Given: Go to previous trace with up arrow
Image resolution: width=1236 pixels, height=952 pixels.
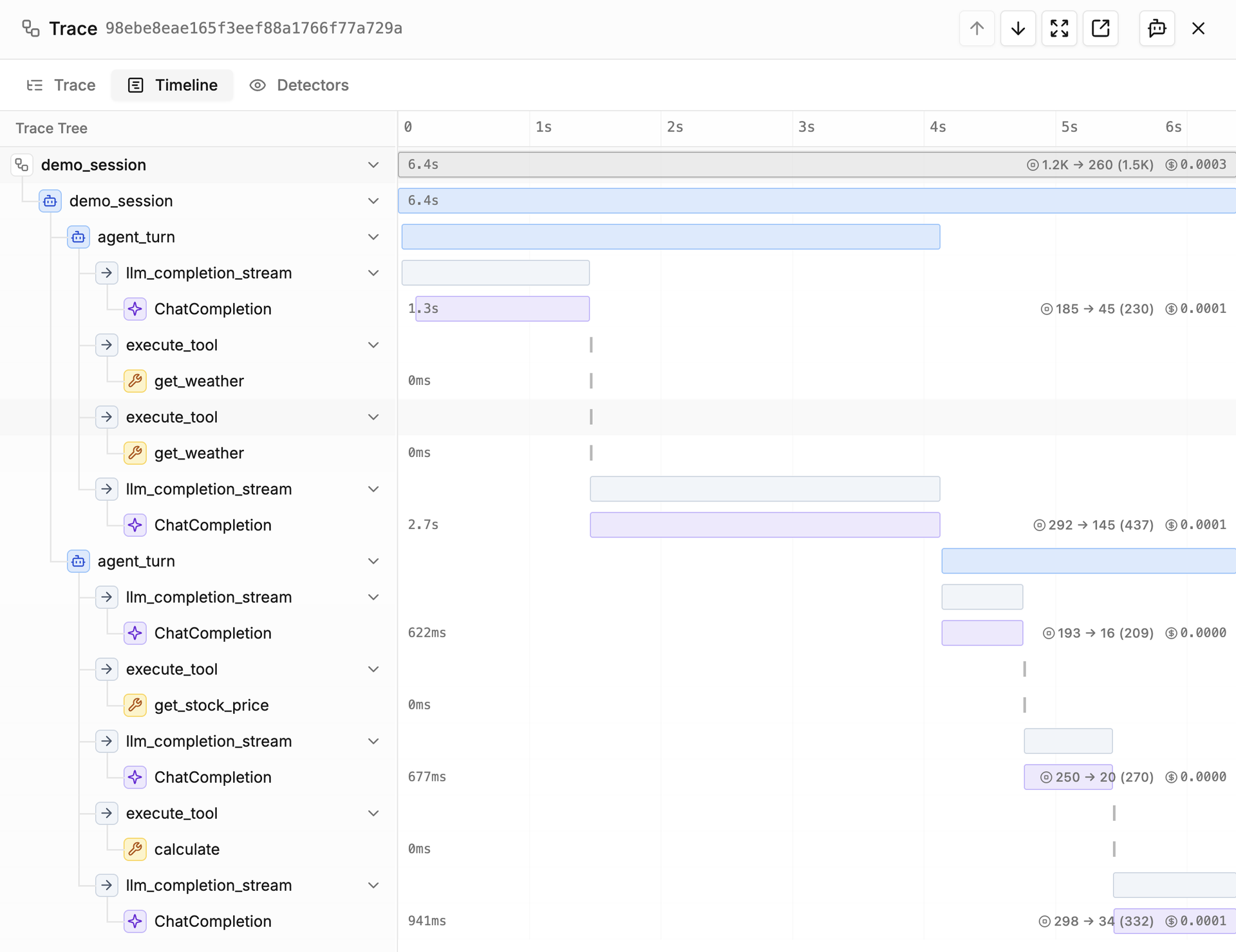Looking at the screenshot, I should [977, 28].
